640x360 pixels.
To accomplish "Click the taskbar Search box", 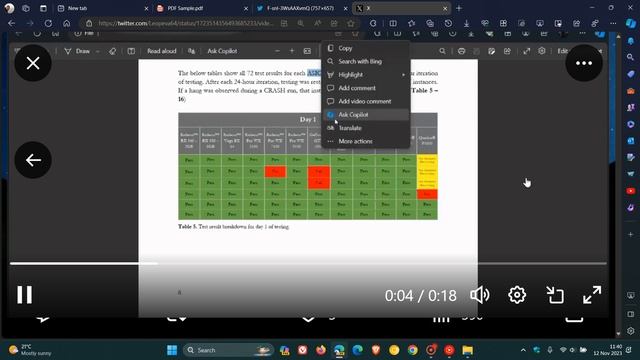I will coord(228,350).
